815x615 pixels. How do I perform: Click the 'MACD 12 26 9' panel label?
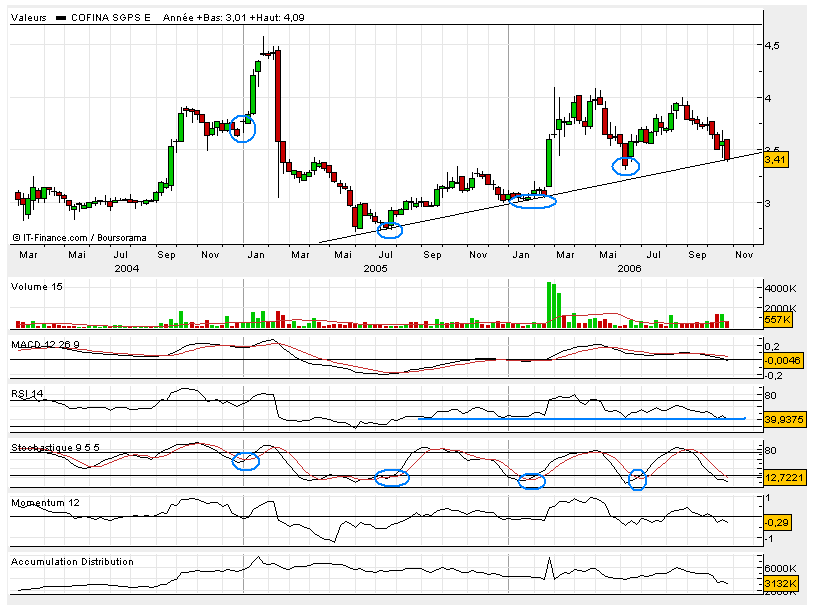coord(45,345)
